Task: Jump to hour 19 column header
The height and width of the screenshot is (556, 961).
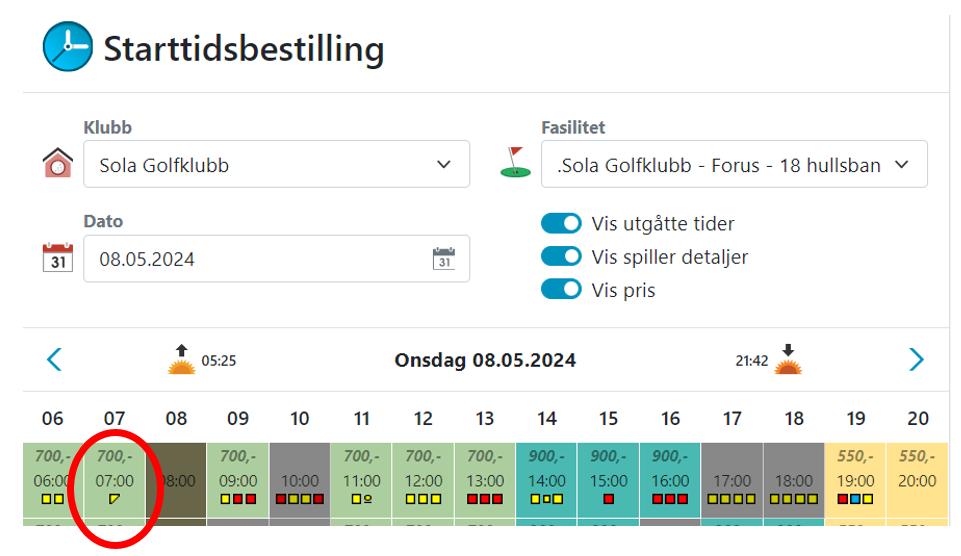Action: (856, 419)
